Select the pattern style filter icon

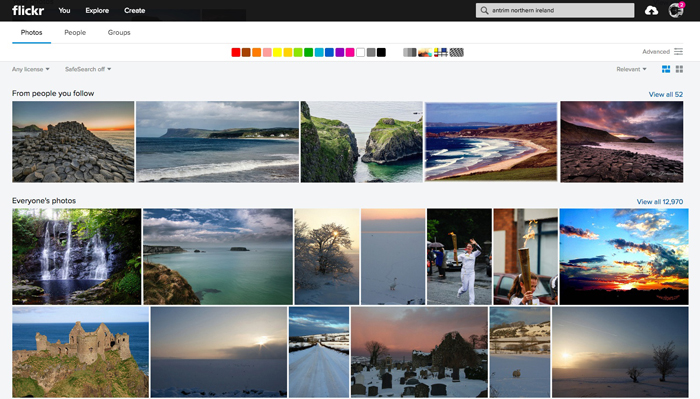456,52
